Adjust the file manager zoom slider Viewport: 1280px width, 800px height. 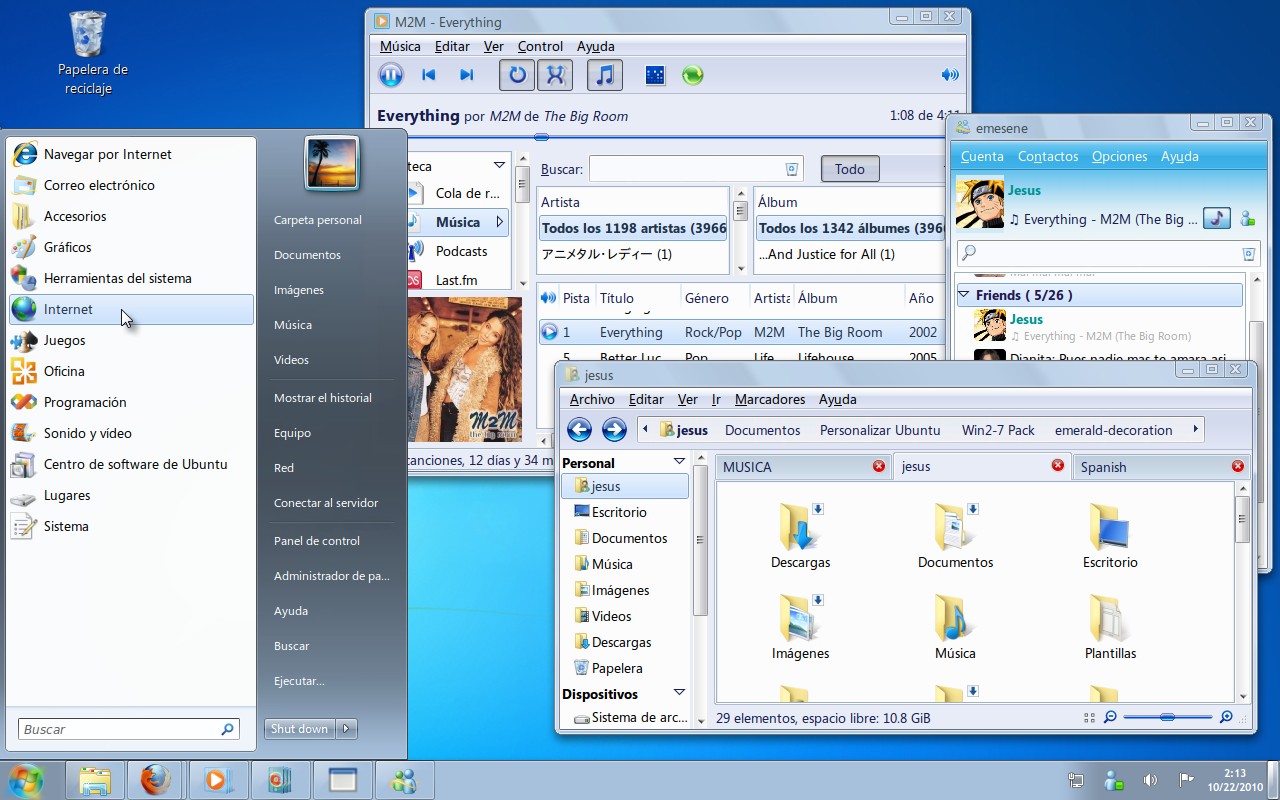tap(1168, 717)
